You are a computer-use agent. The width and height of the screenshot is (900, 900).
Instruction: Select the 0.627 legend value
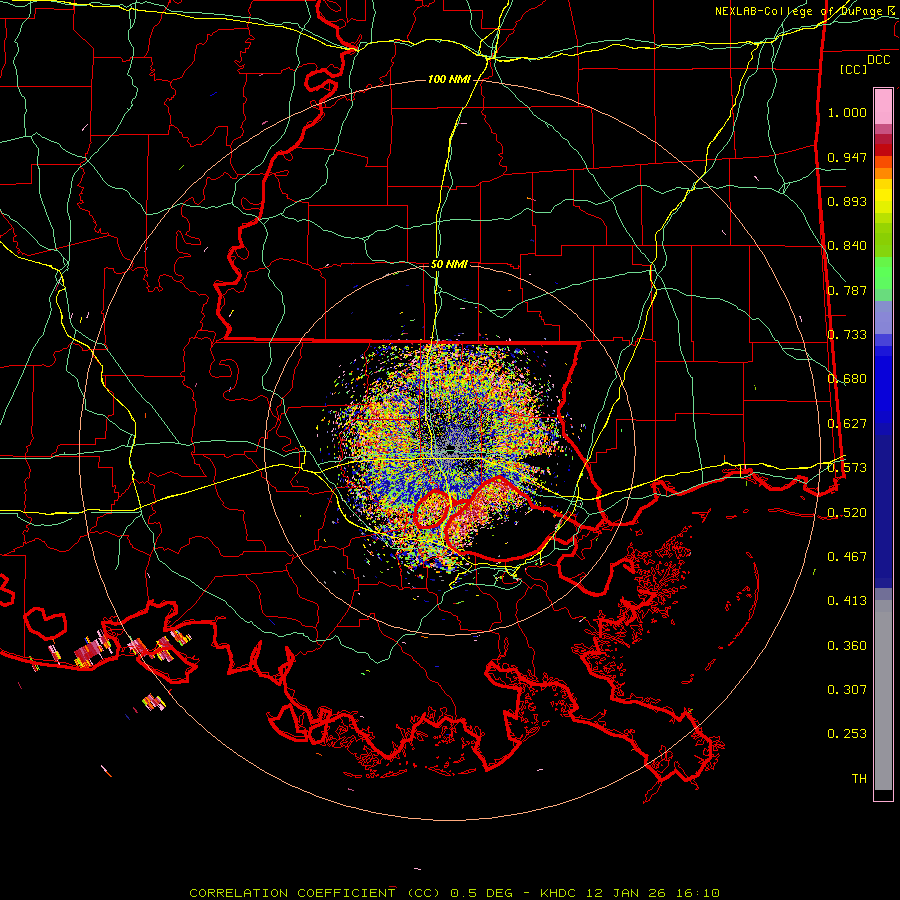point(847,424)
